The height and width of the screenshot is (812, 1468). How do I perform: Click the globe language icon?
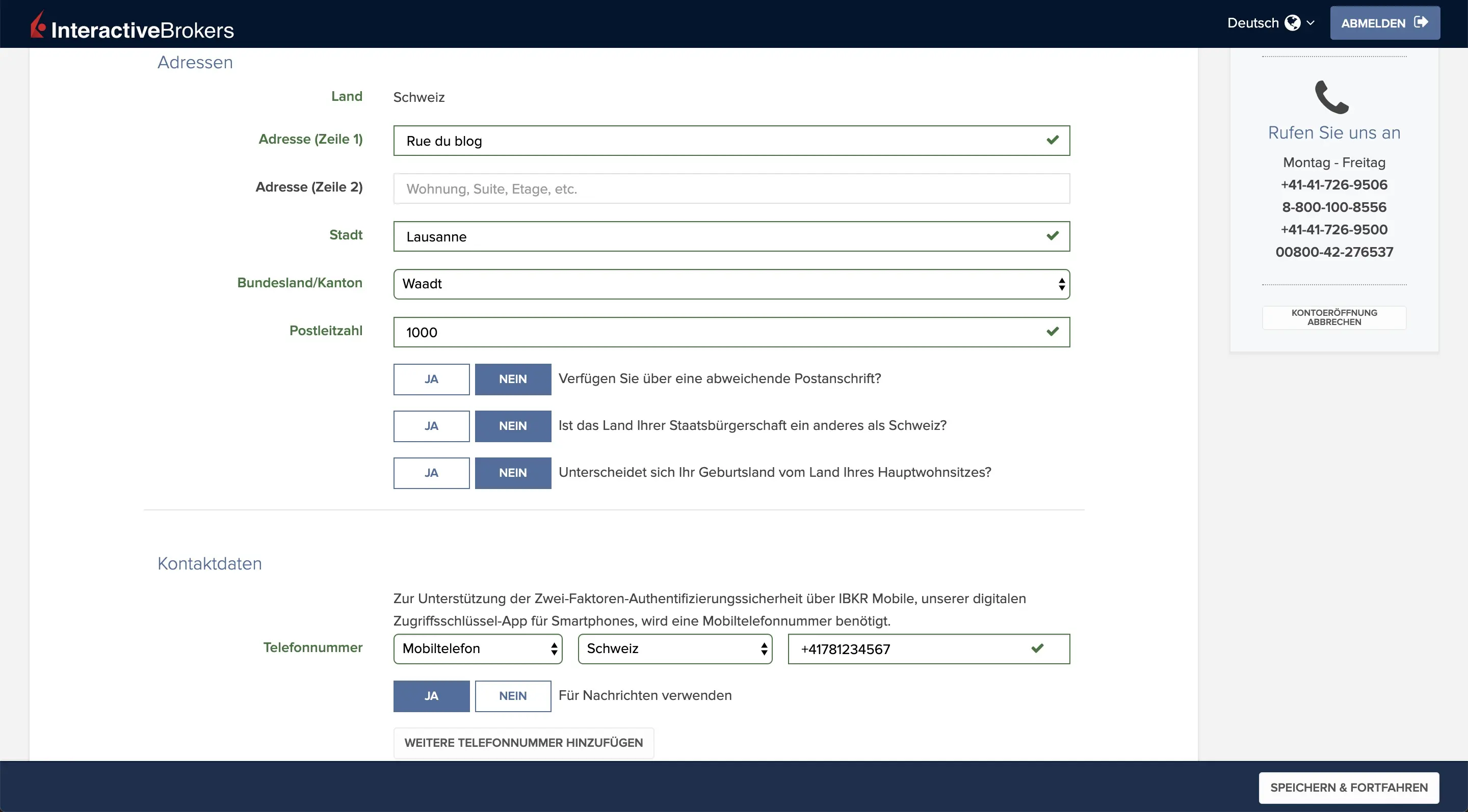pos(1293,23)
